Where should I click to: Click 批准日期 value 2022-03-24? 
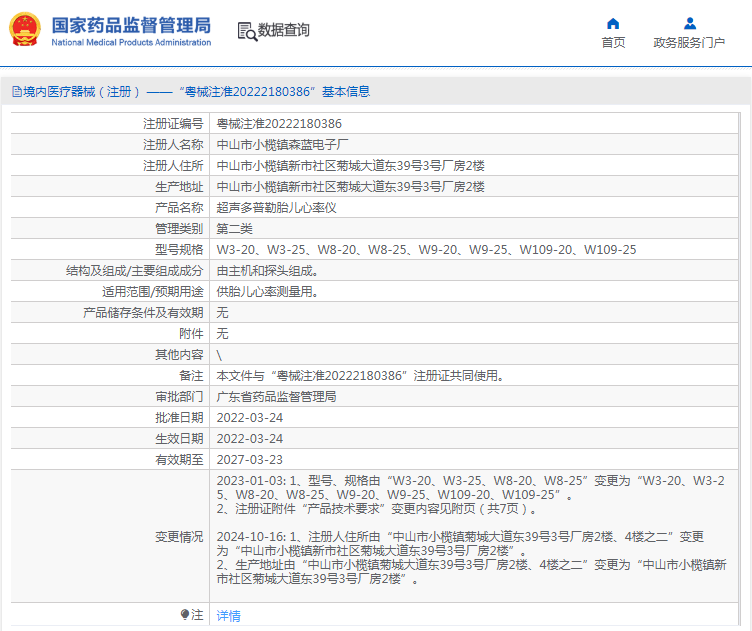pyautogui.click(x=249, y=418)
